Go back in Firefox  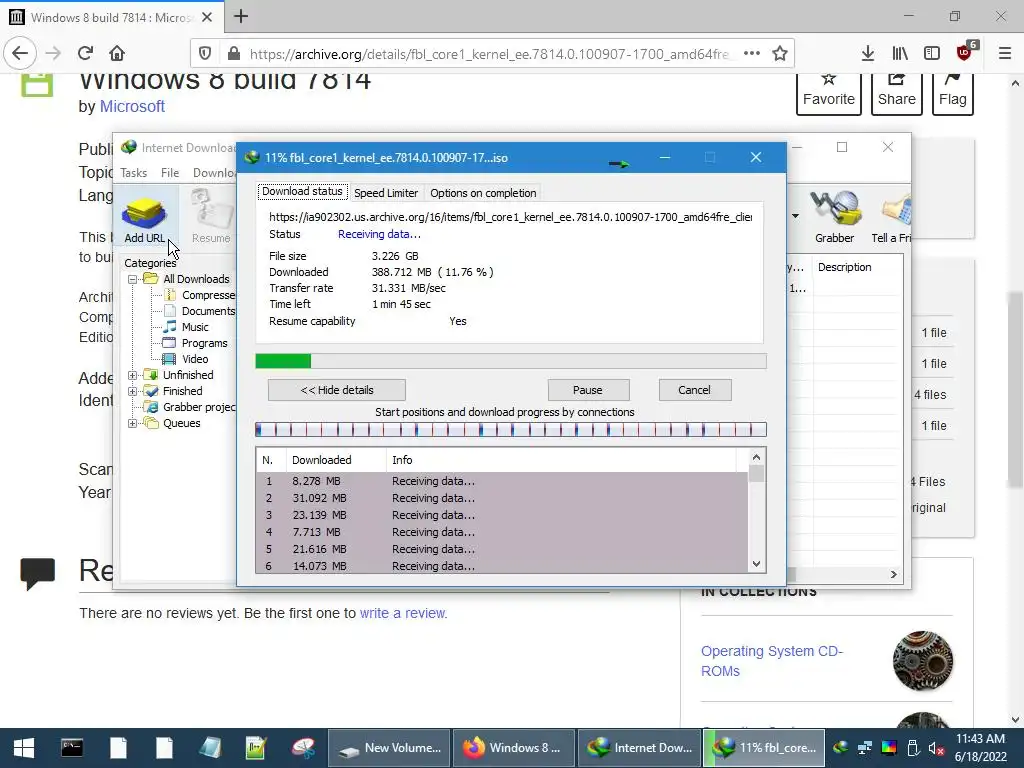coord(20,53)
